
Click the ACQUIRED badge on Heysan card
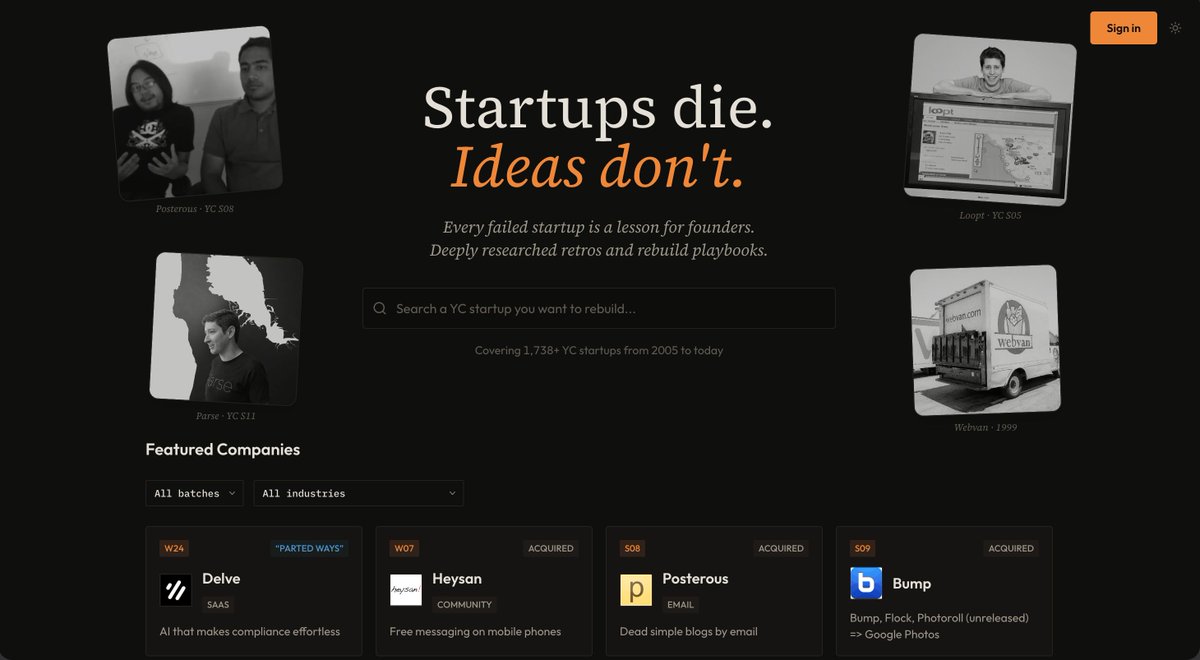pyautogui.click(x=551, y=548)
